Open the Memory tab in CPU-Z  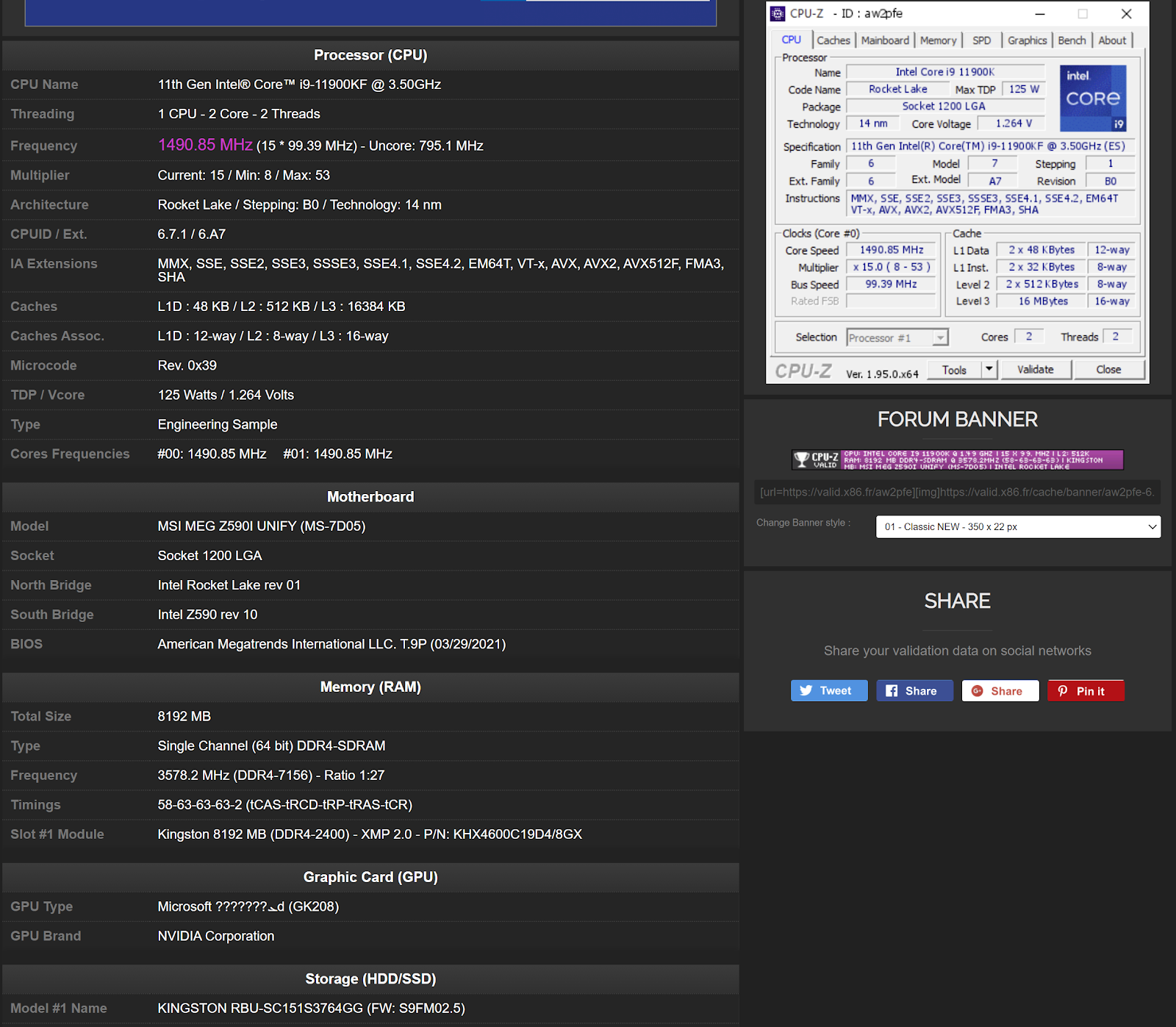939,40
